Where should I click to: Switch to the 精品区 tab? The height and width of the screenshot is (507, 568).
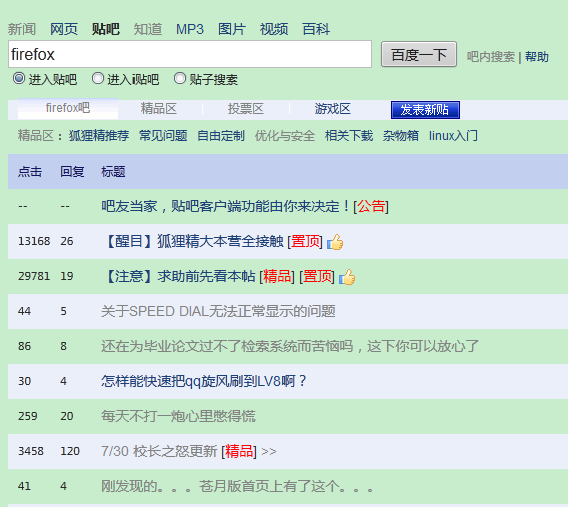159,109
